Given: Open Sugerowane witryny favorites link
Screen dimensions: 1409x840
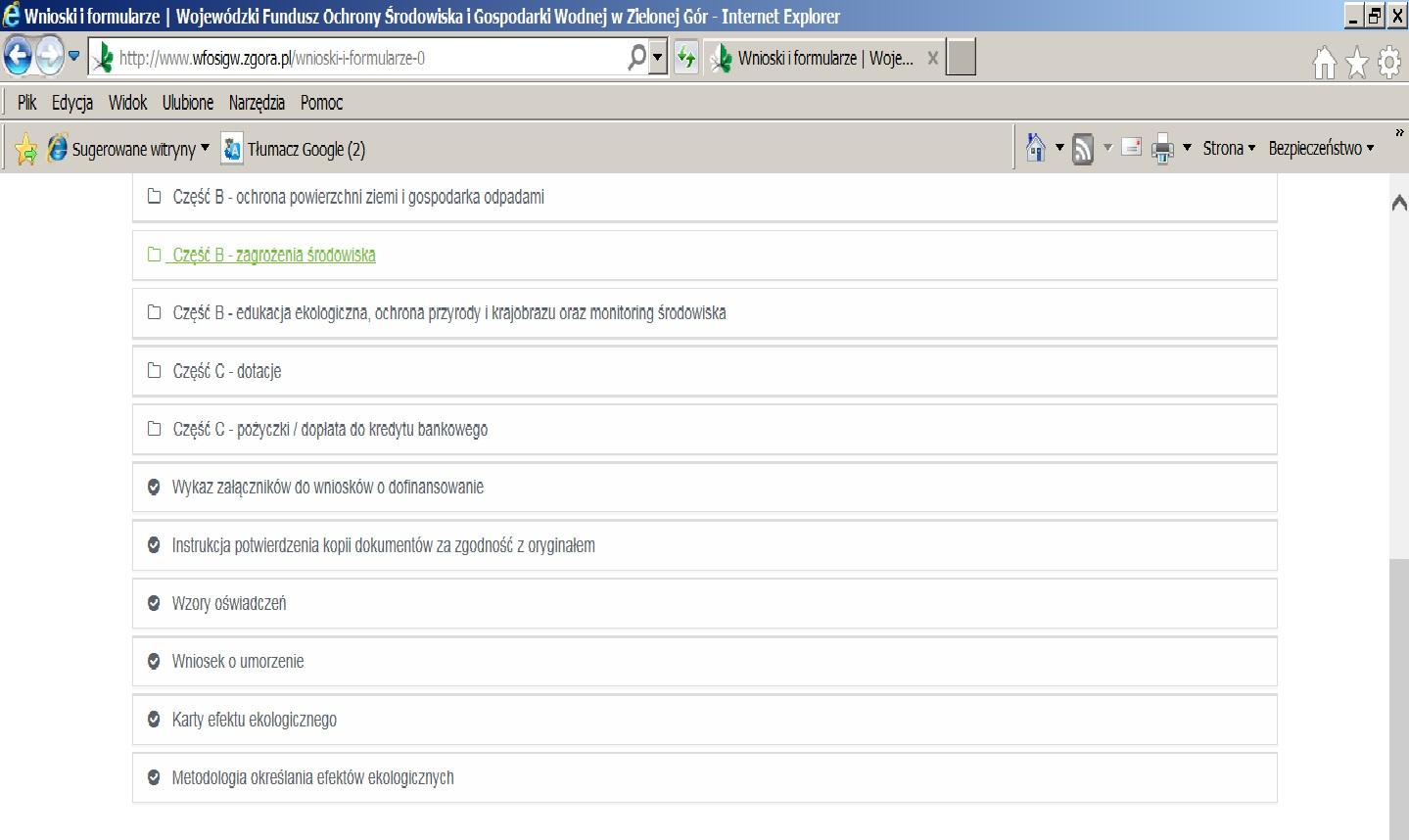Looking at the screenshot, I should tap(120, 149).
